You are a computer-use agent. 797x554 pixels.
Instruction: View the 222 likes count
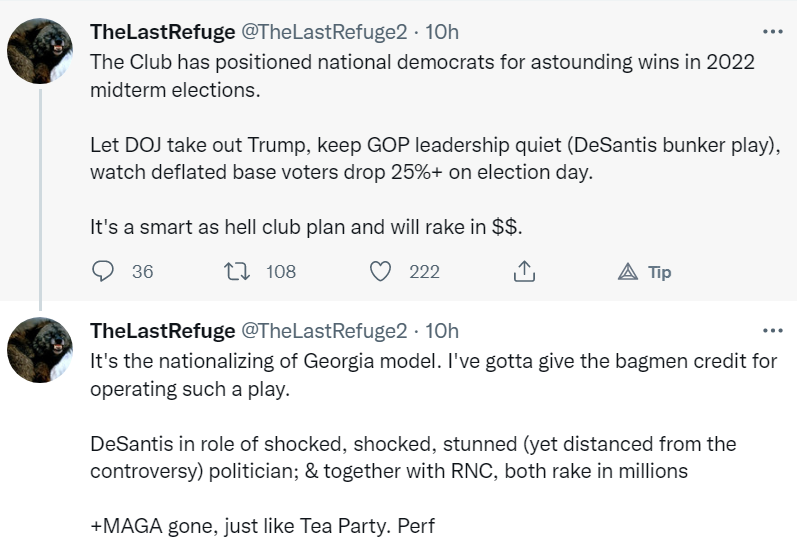pyautogui.click(x=424, y=271)
